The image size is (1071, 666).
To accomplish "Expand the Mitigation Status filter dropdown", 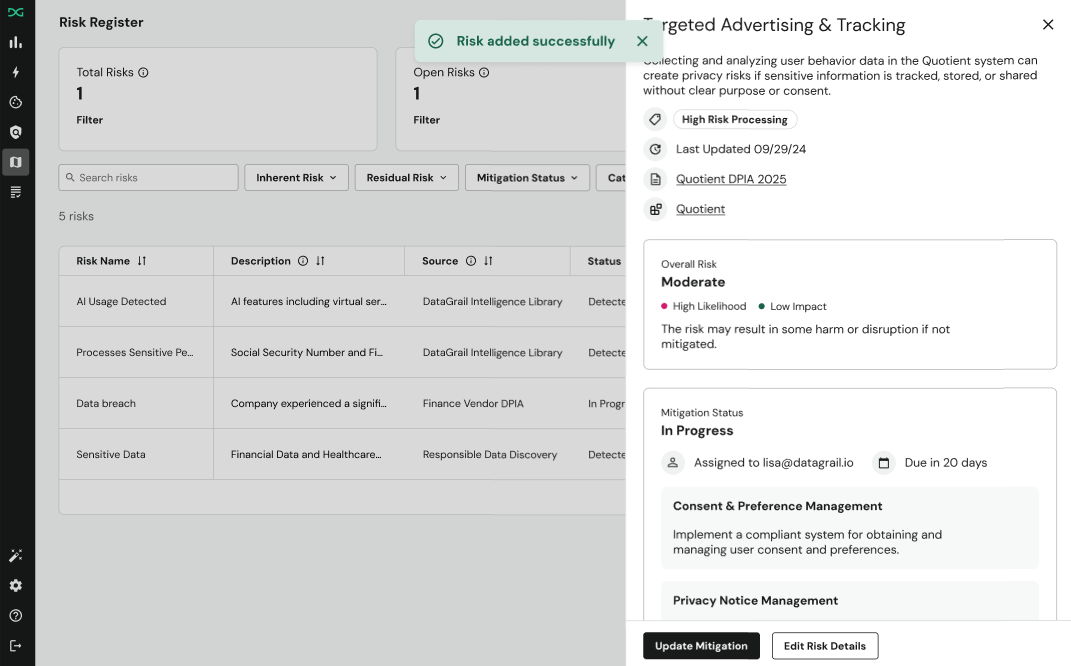I will point(527,178).
